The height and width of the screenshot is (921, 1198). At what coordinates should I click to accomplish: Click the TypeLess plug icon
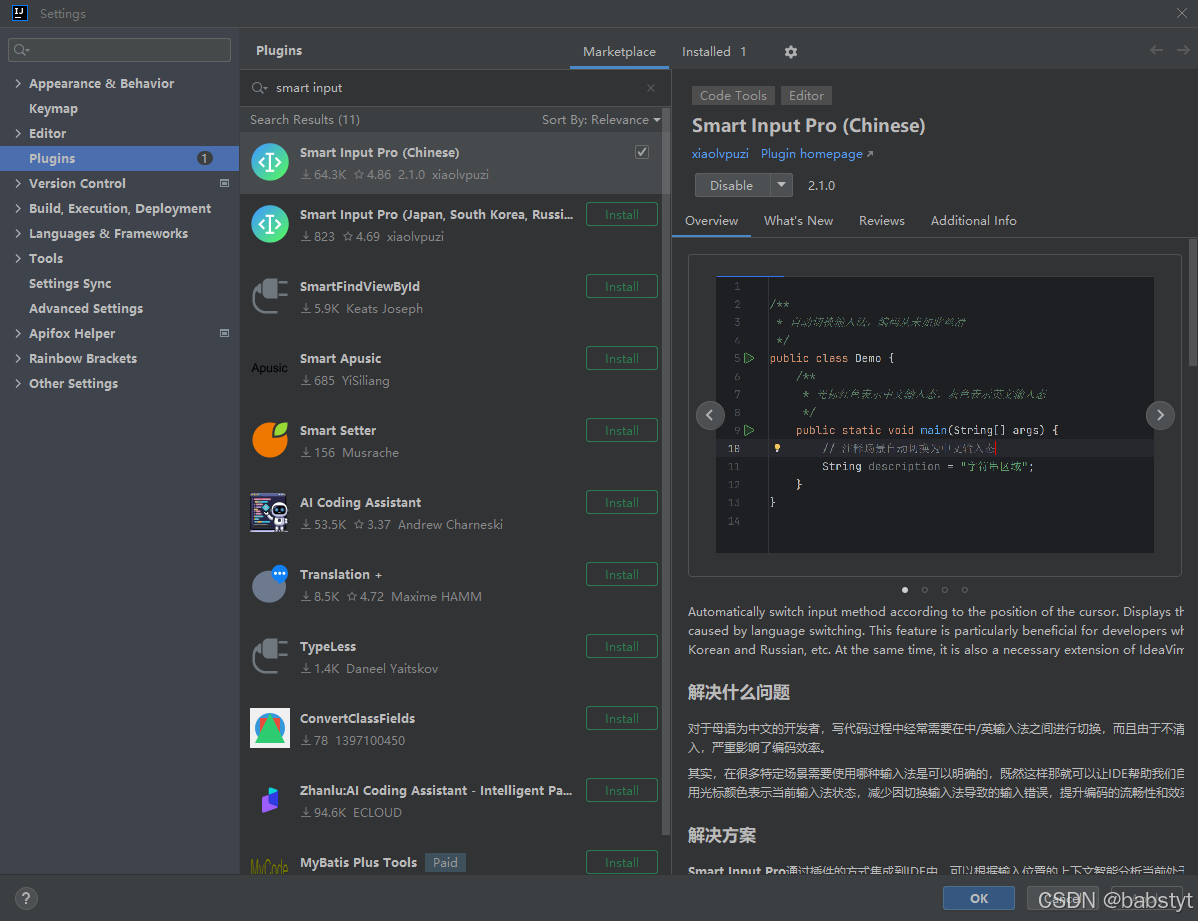click(x=270, y=657)
